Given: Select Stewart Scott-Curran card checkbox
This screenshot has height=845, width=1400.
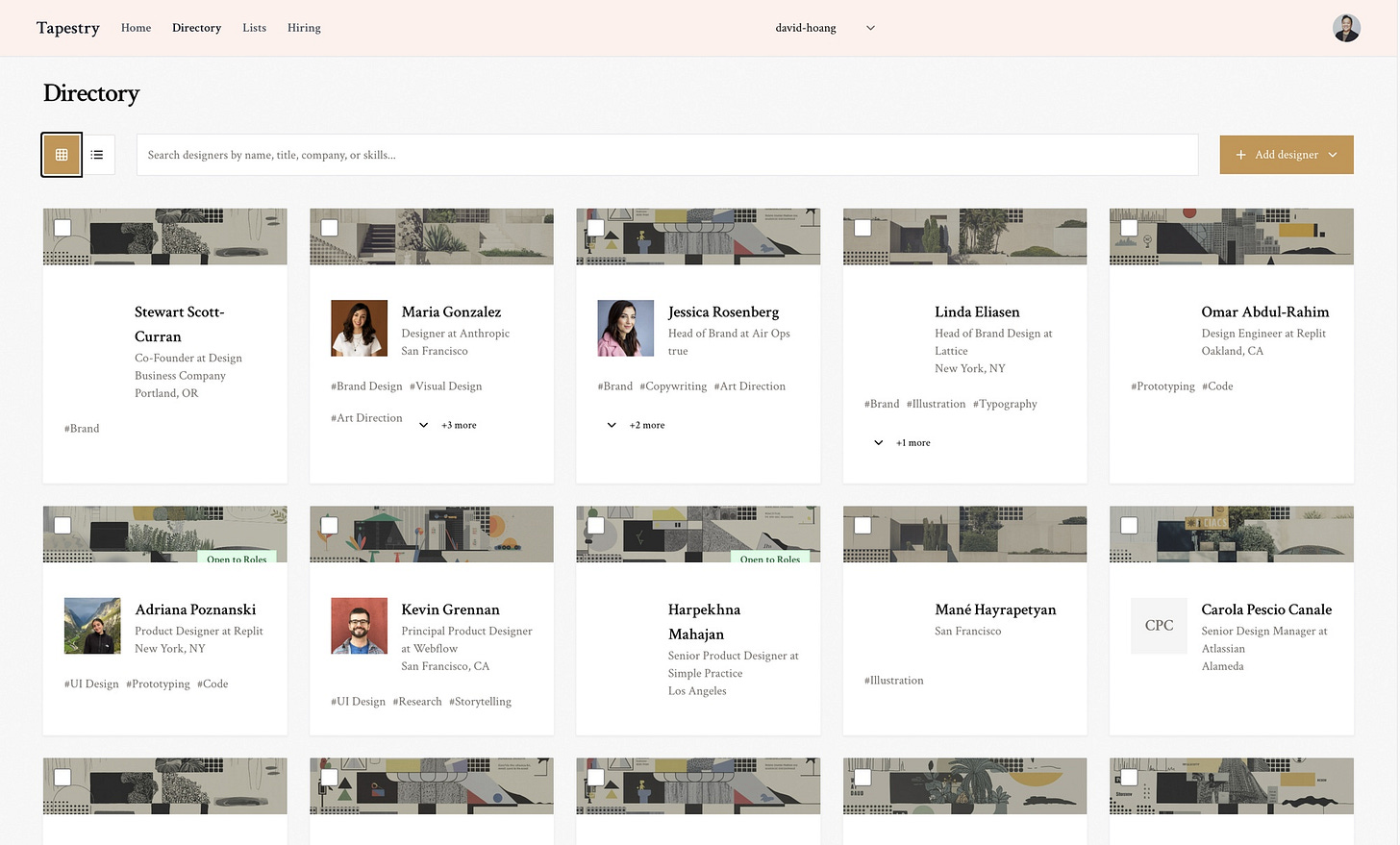Looking at the screenshot, I should 62,228.
